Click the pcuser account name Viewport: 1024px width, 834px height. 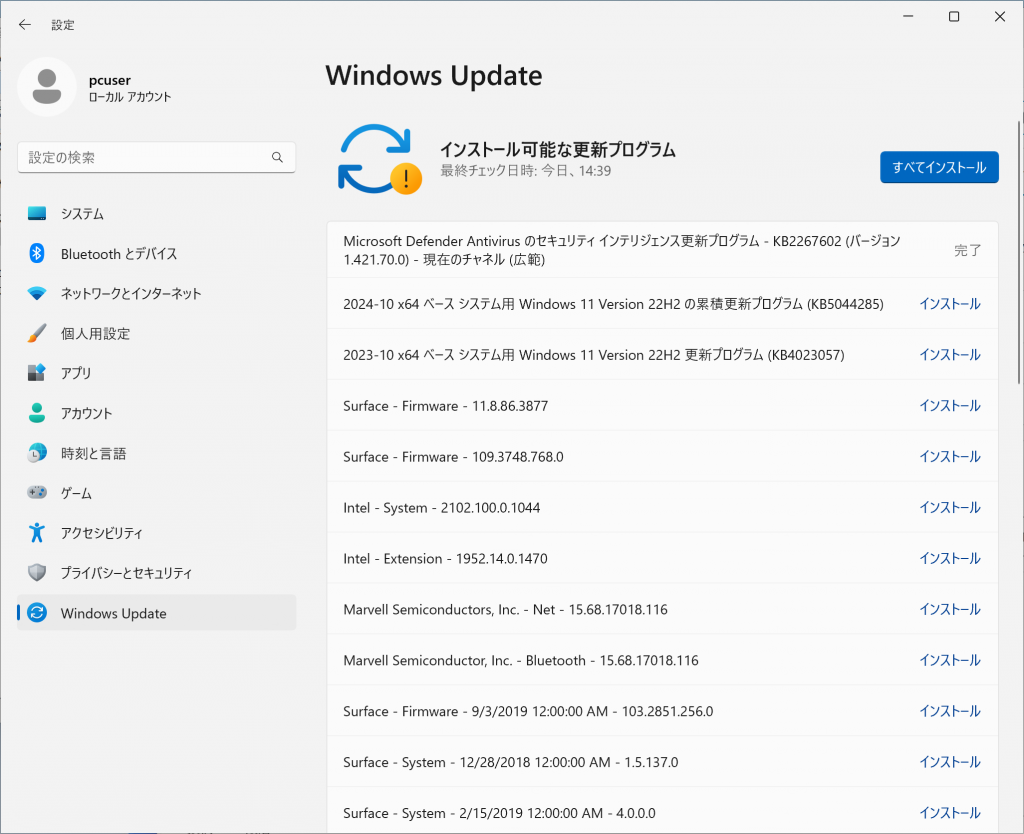coord(110,80)
